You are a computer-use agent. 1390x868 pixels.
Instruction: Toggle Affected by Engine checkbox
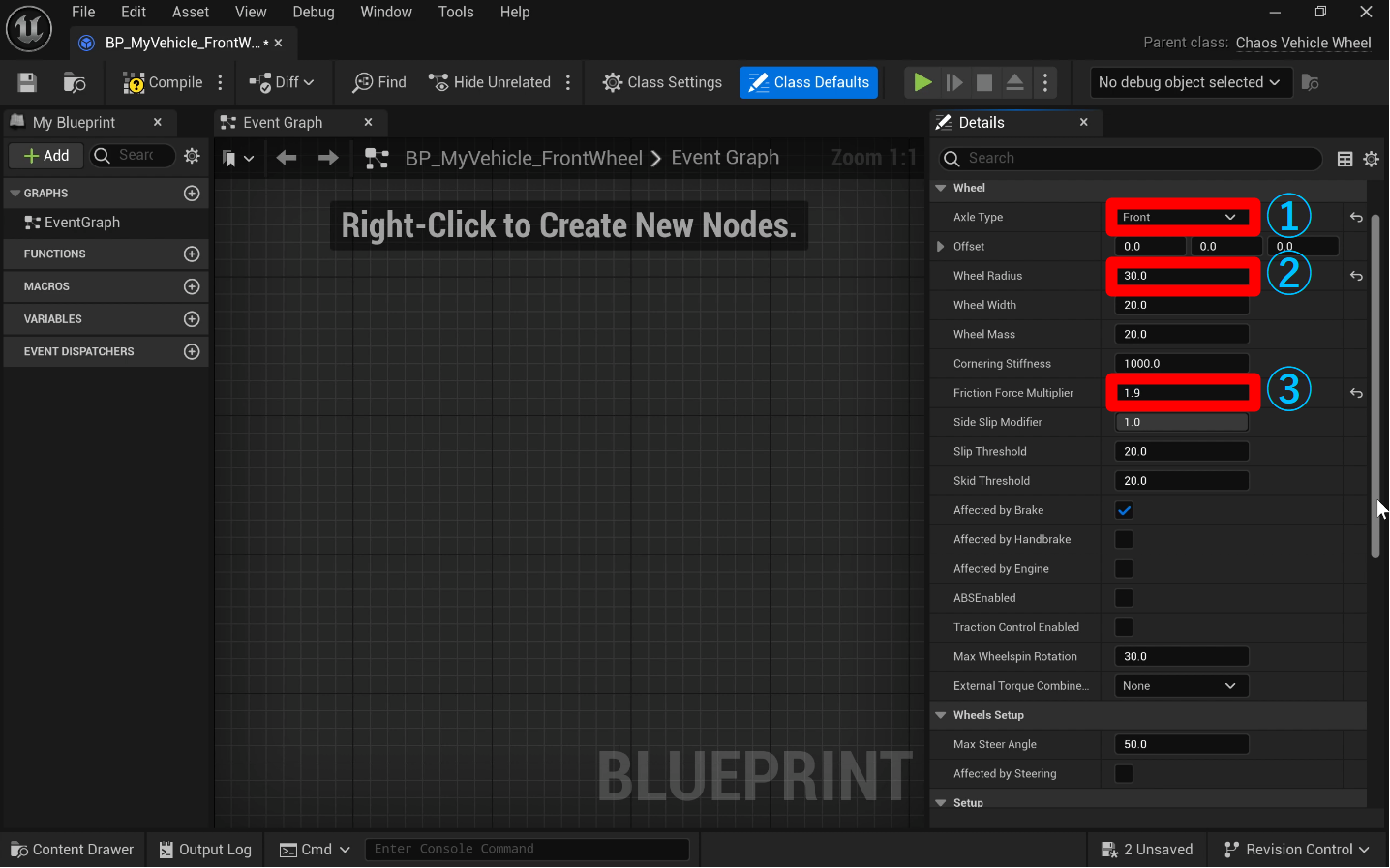click(x=1124, y=569)
